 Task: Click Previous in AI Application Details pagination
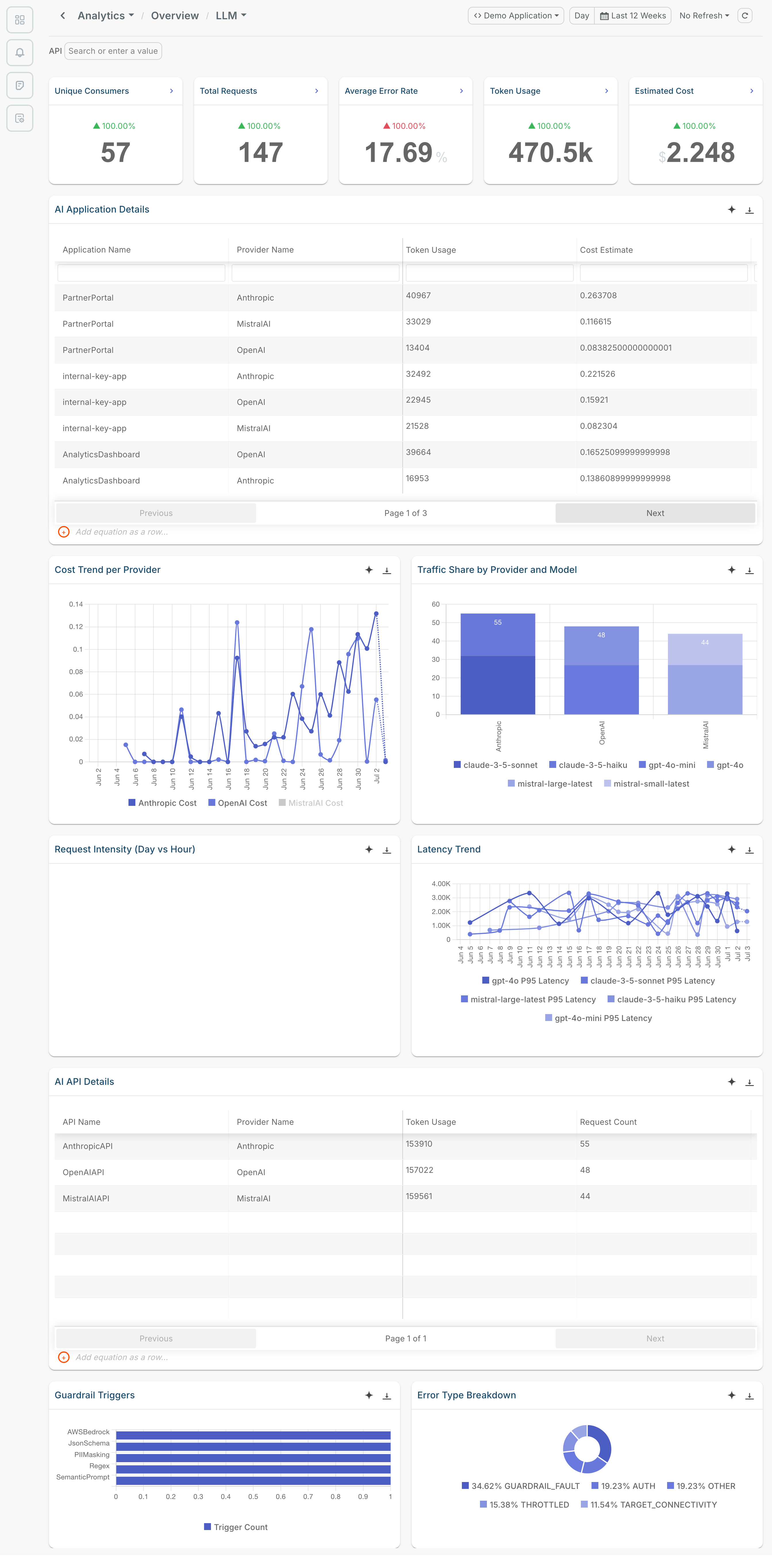[x=156, y=513]
